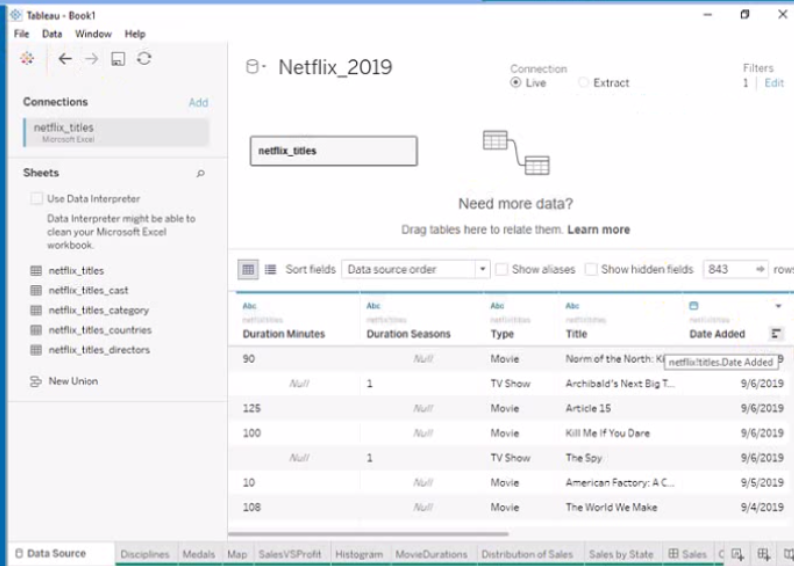Image resolution: width=794 pixels, height=566 pixels.
Task: Open the Date Added column dropdown arrow
Action: (778, 305)
